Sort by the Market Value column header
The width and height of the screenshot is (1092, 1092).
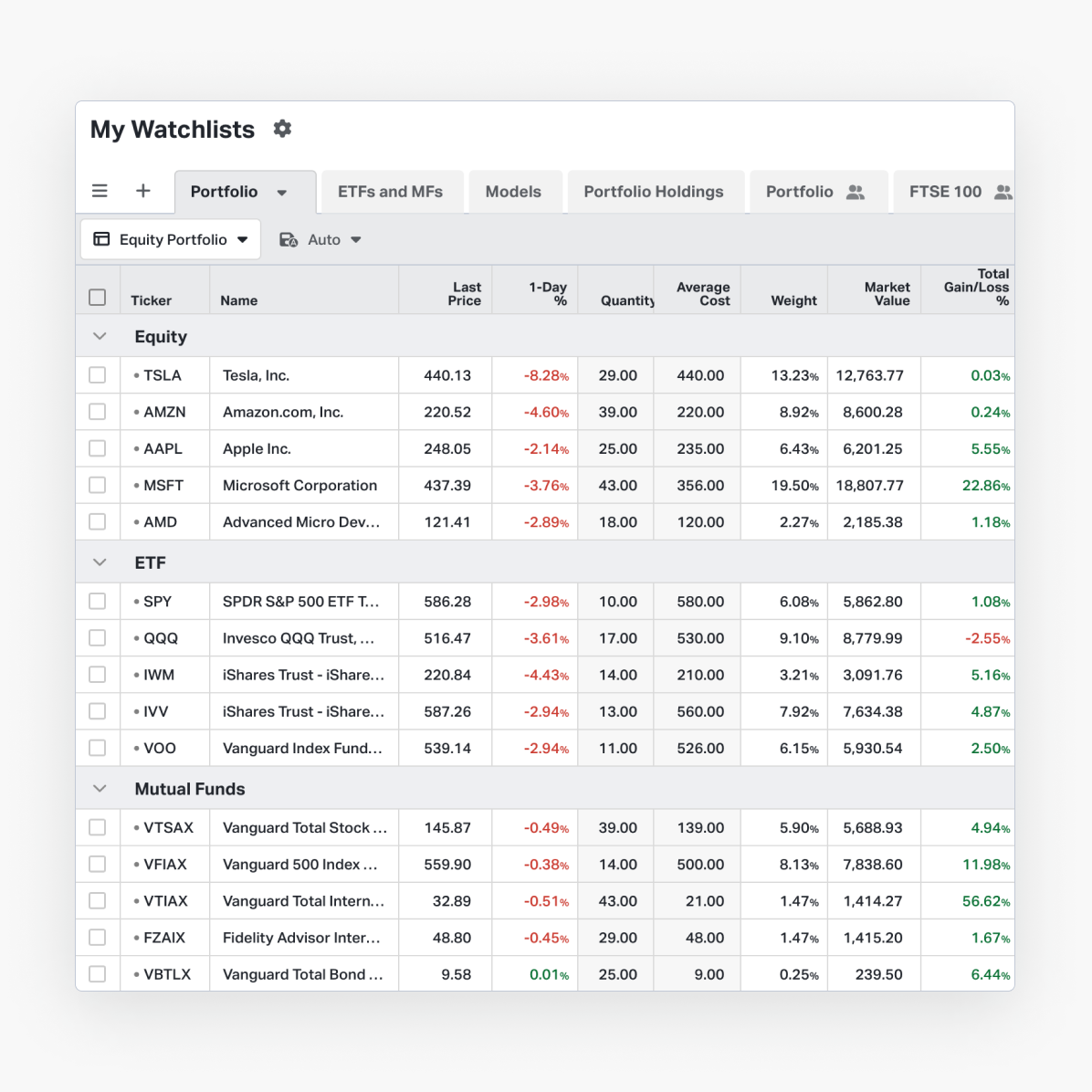(886, 293)
